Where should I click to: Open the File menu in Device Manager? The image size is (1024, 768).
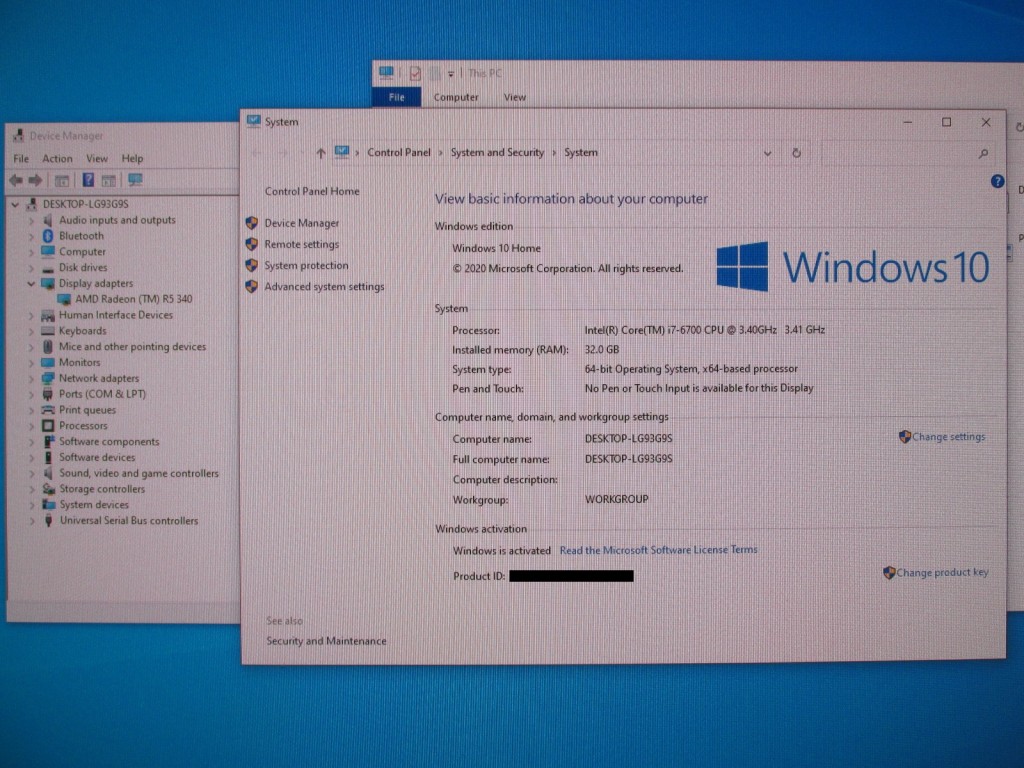pos(21,159)
